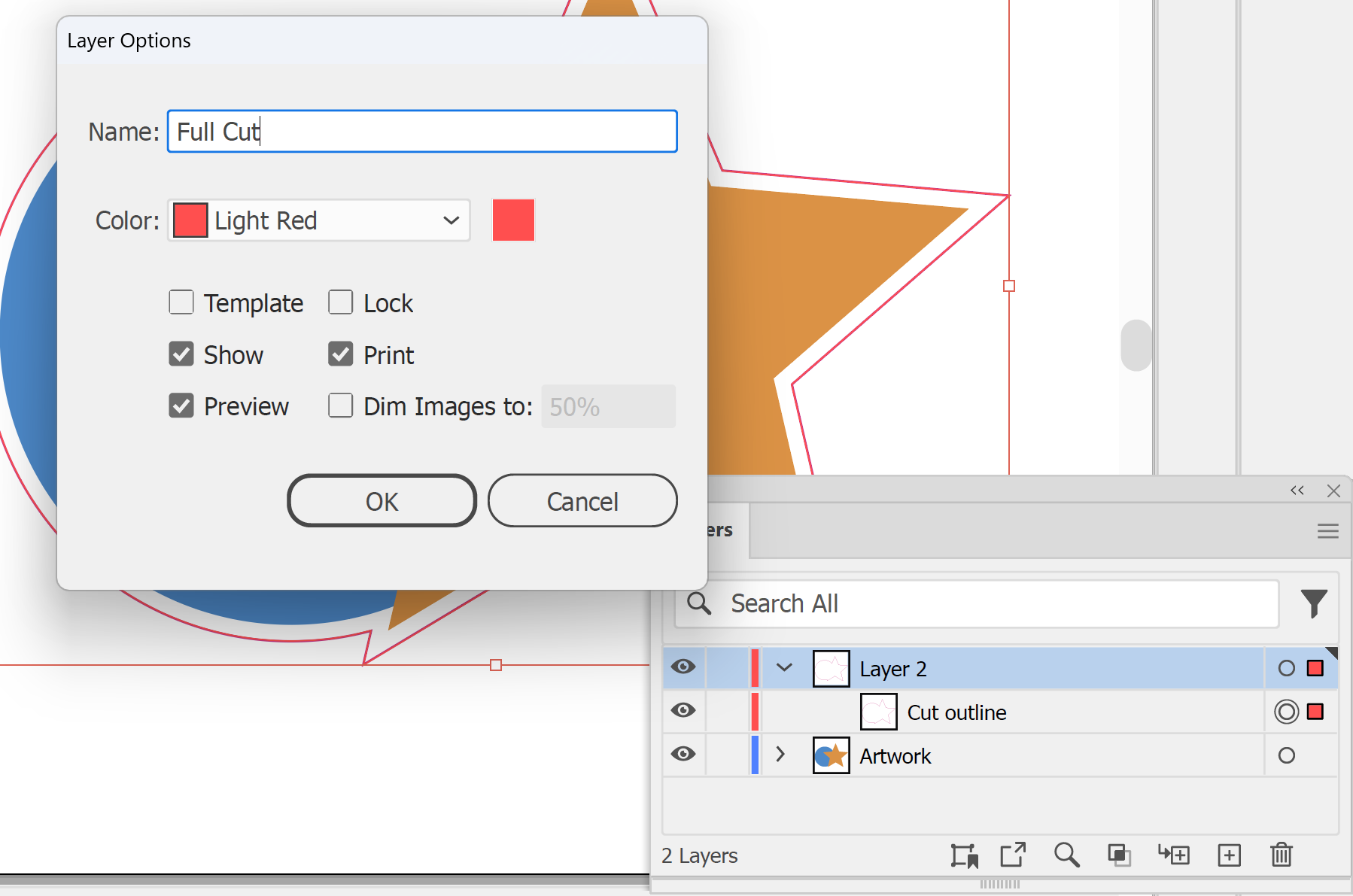1353x896 pixels.
Task: Click the search magnifier in the Search All field
Action: click(699, 603)
